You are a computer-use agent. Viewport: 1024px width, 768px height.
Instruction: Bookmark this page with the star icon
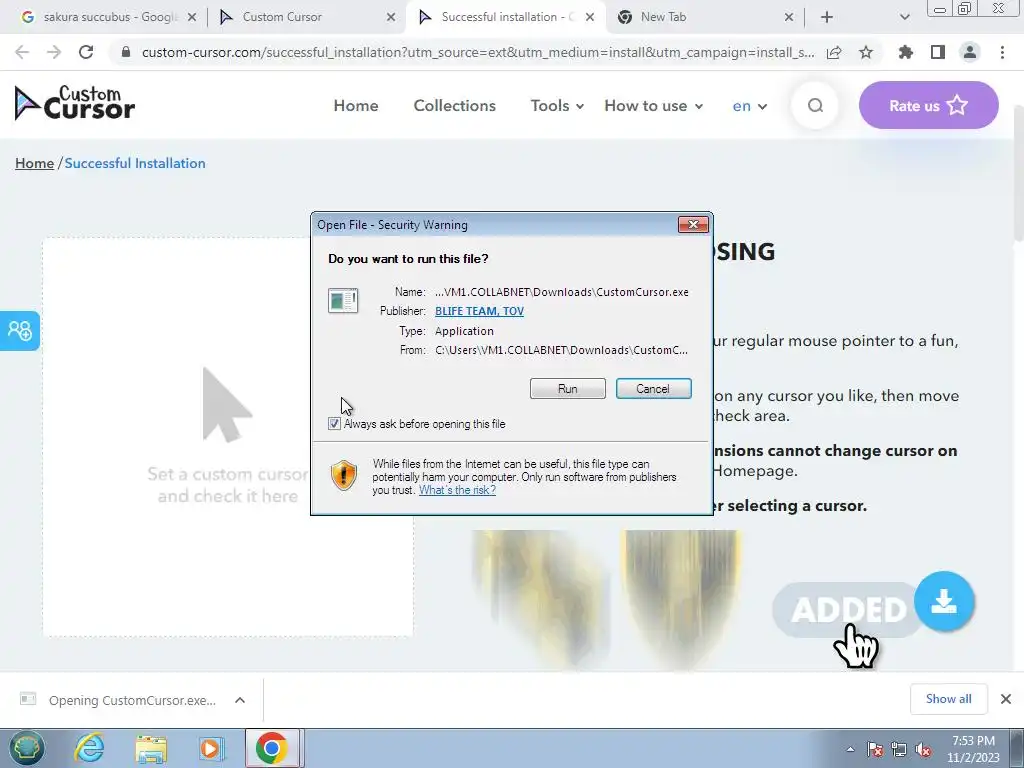866,52
